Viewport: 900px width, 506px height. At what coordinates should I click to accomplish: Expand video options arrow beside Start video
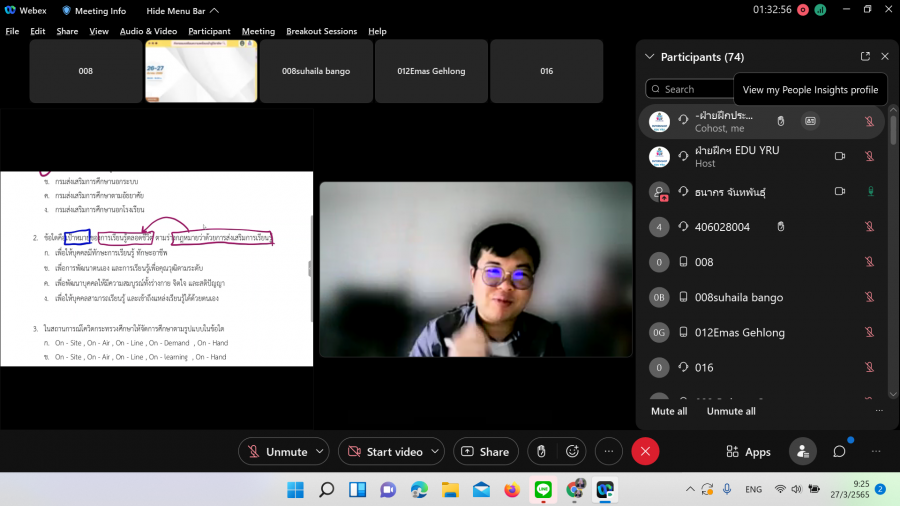click(433, 452)
